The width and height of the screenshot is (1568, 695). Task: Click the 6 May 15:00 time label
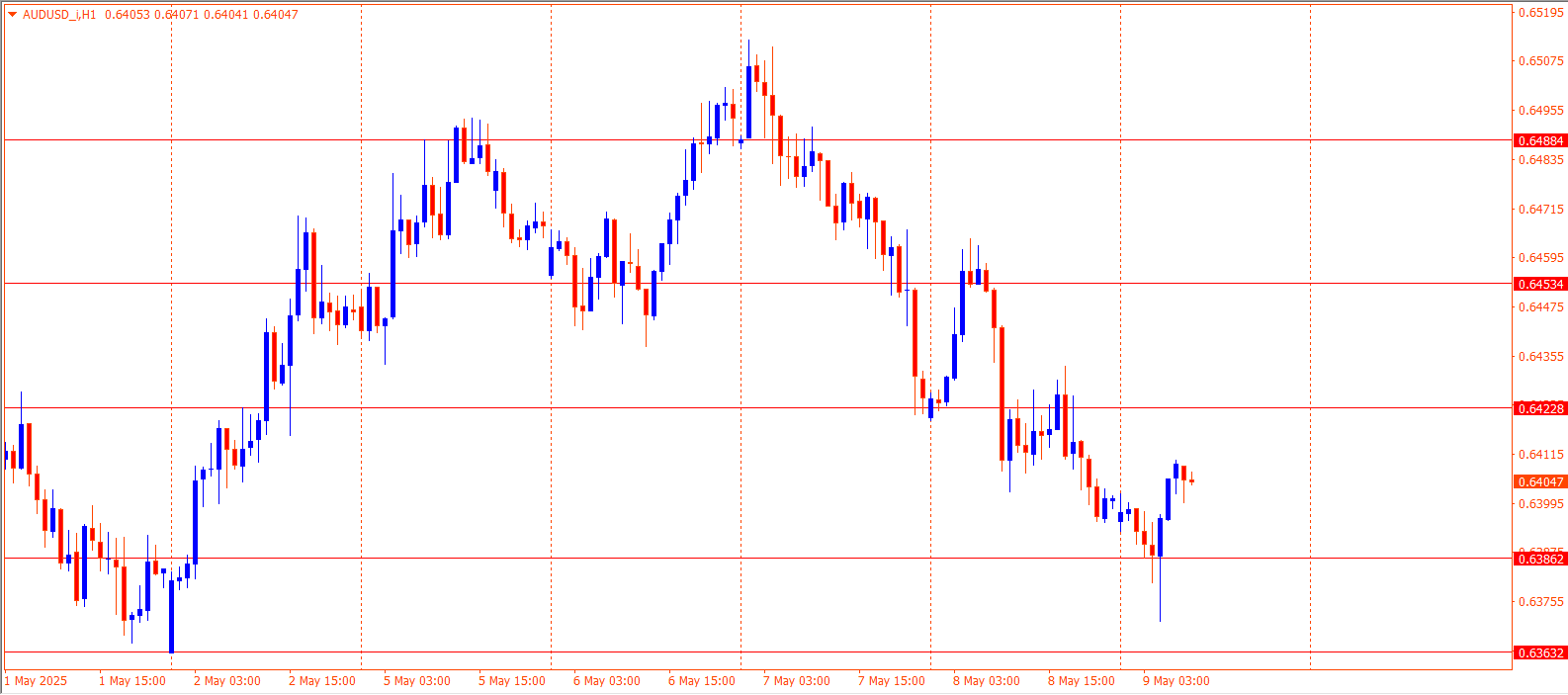(702, 681)
